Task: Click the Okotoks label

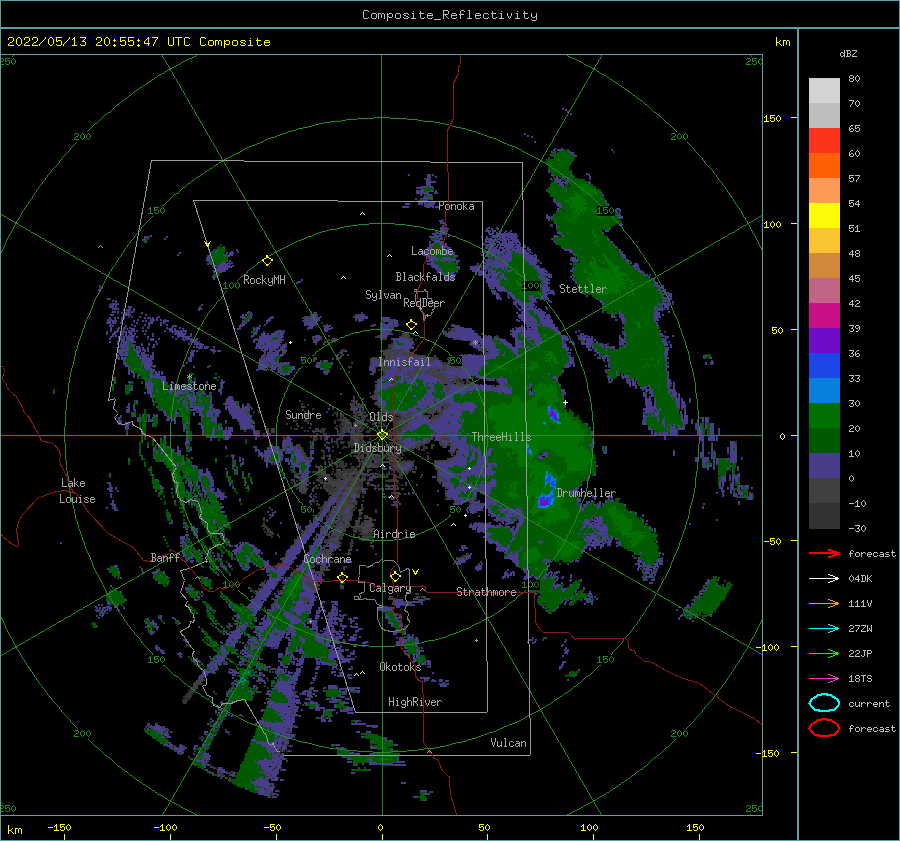Action: pos(400,667)
